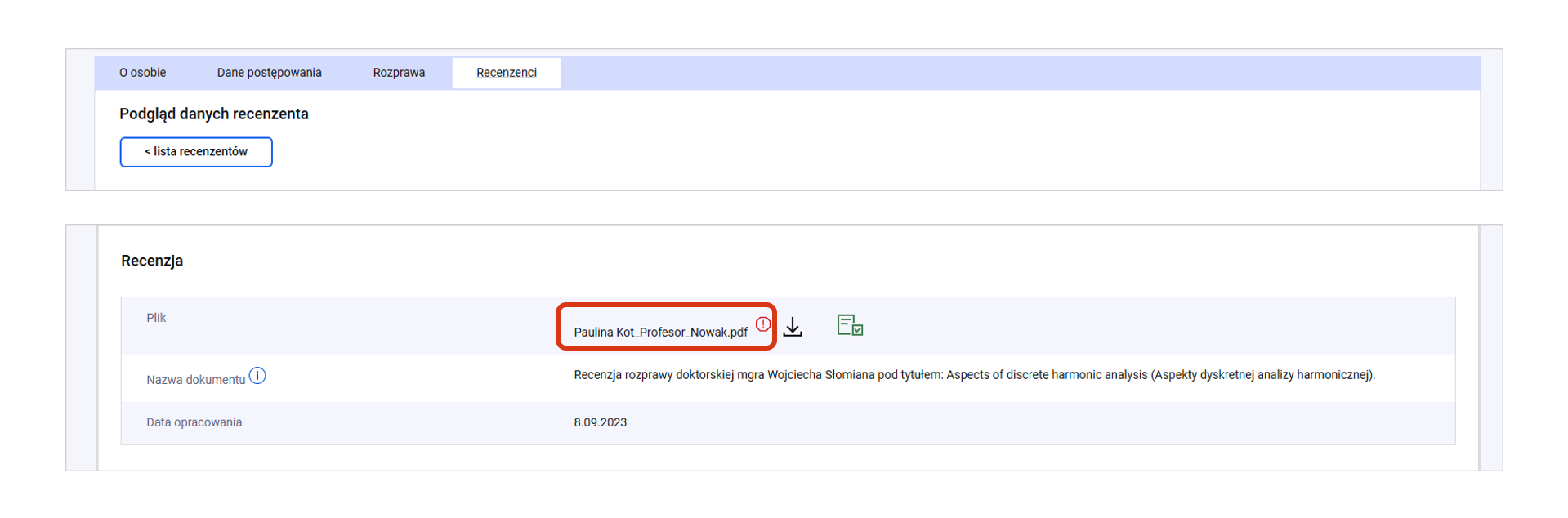Click the Data opracowania label
Image resolution: width=1568 pixels, height=518 pixels.
pyautogui.click(x=194, y=422)
